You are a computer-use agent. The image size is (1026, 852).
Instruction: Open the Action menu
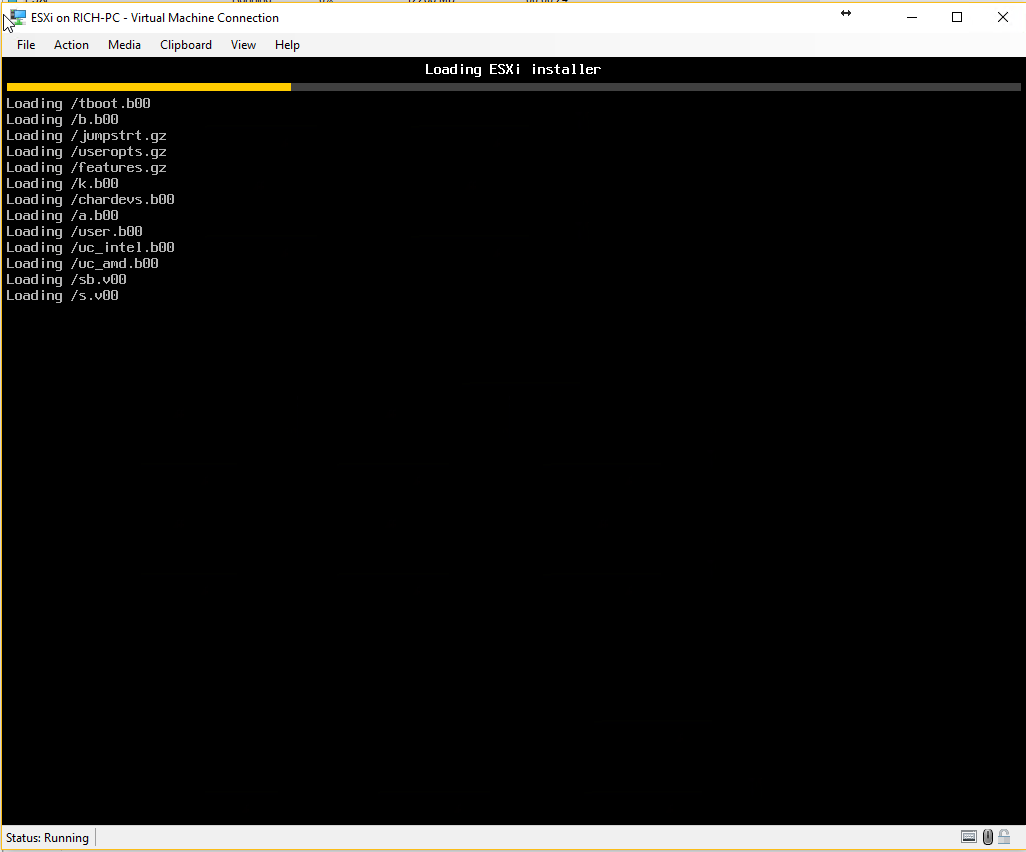(71, 45)
